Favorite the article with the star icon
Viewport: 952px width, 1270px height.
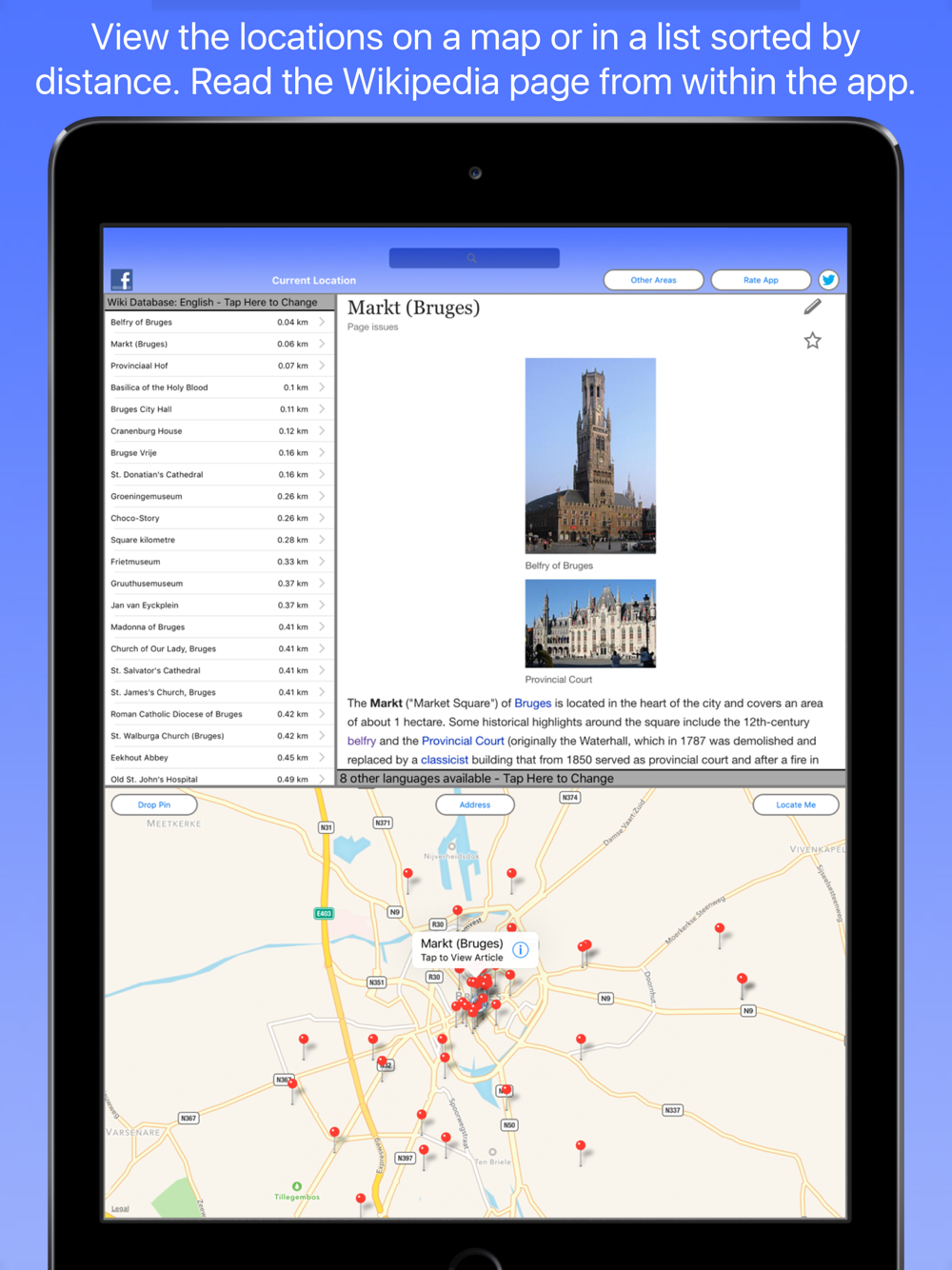click(812, 341)
